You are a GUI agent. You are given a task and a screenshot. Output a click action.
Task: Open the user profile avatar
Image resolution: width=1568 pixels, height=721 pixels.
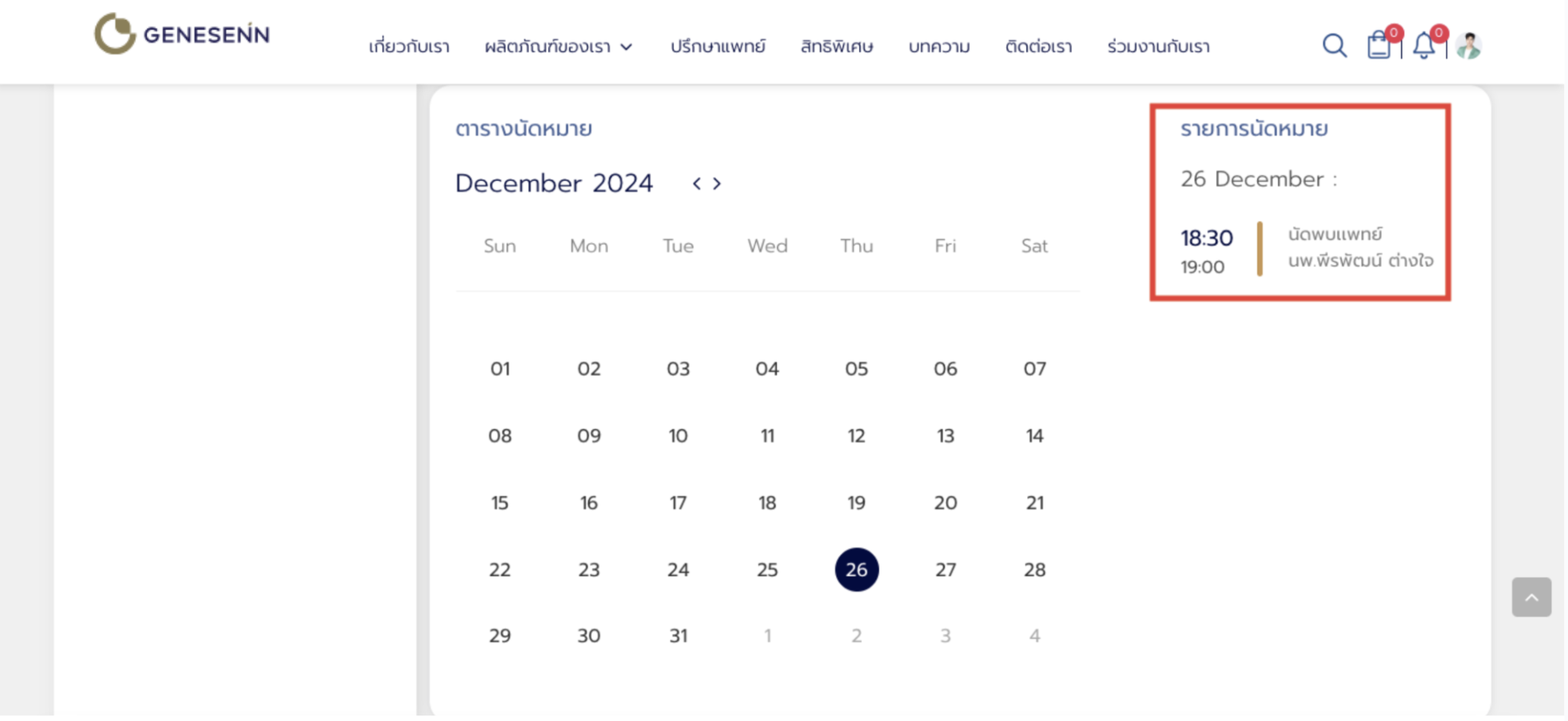coord(1469,46)
